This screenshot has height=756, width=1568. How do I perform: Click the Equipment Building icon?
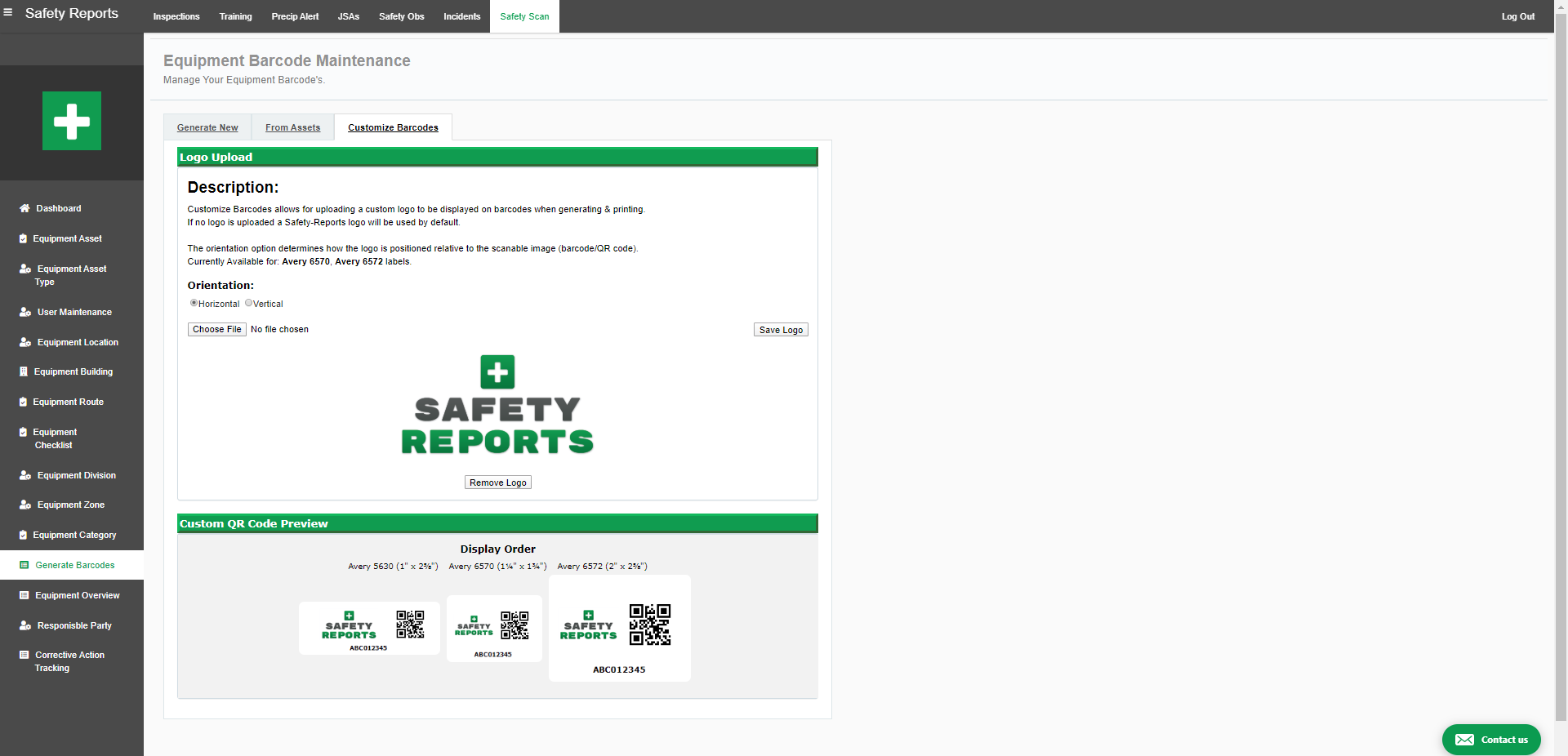[x=24, y=371]
